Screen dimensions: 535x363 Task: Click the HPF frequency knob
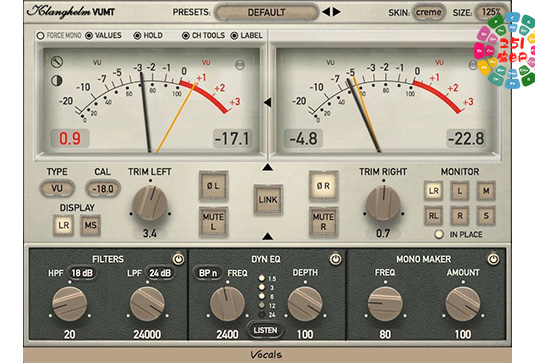(x=70, y=304)
